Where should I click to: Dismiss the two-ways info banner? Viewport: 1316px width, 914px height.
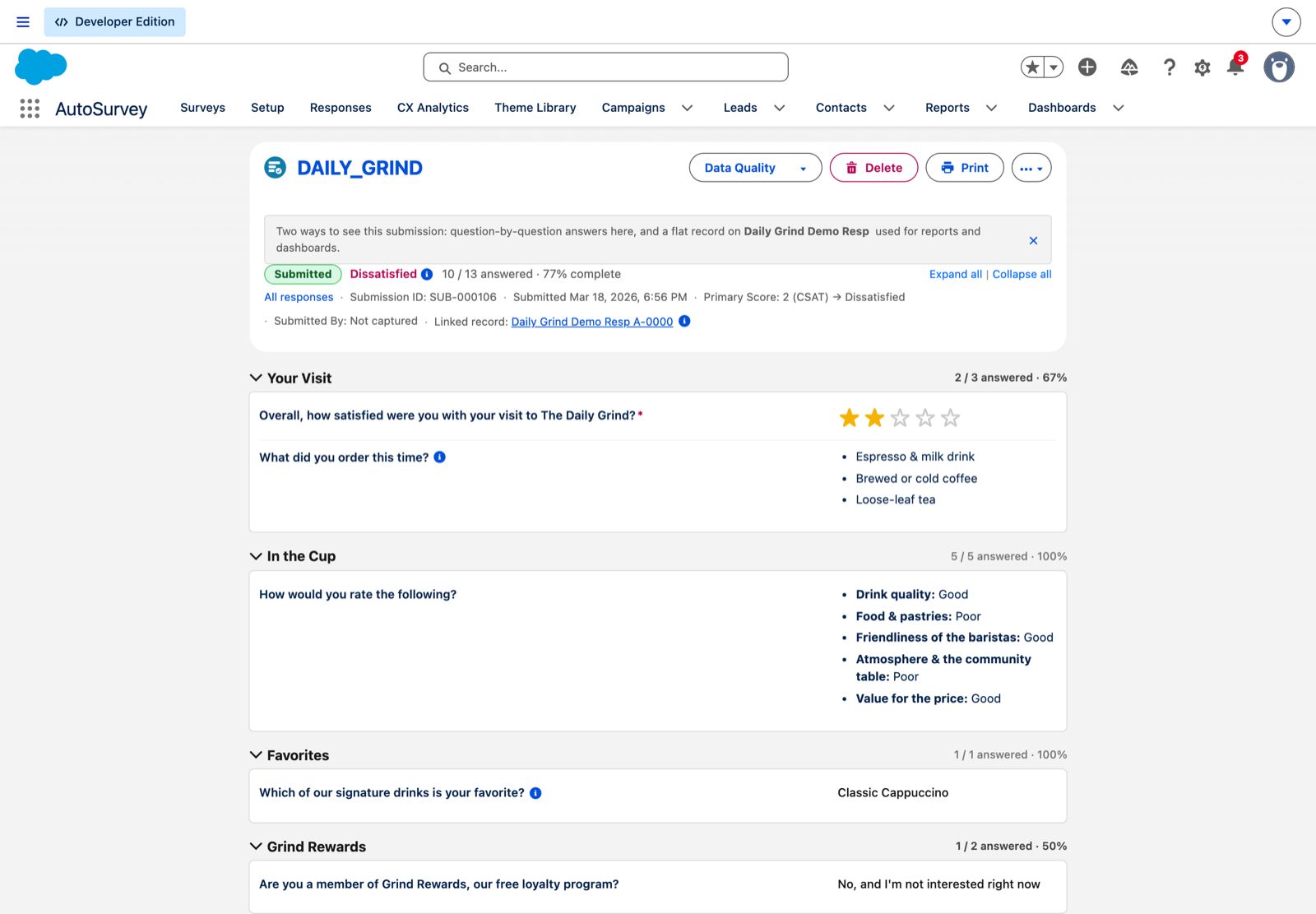pyautogui.click(x=1033, y=240)
